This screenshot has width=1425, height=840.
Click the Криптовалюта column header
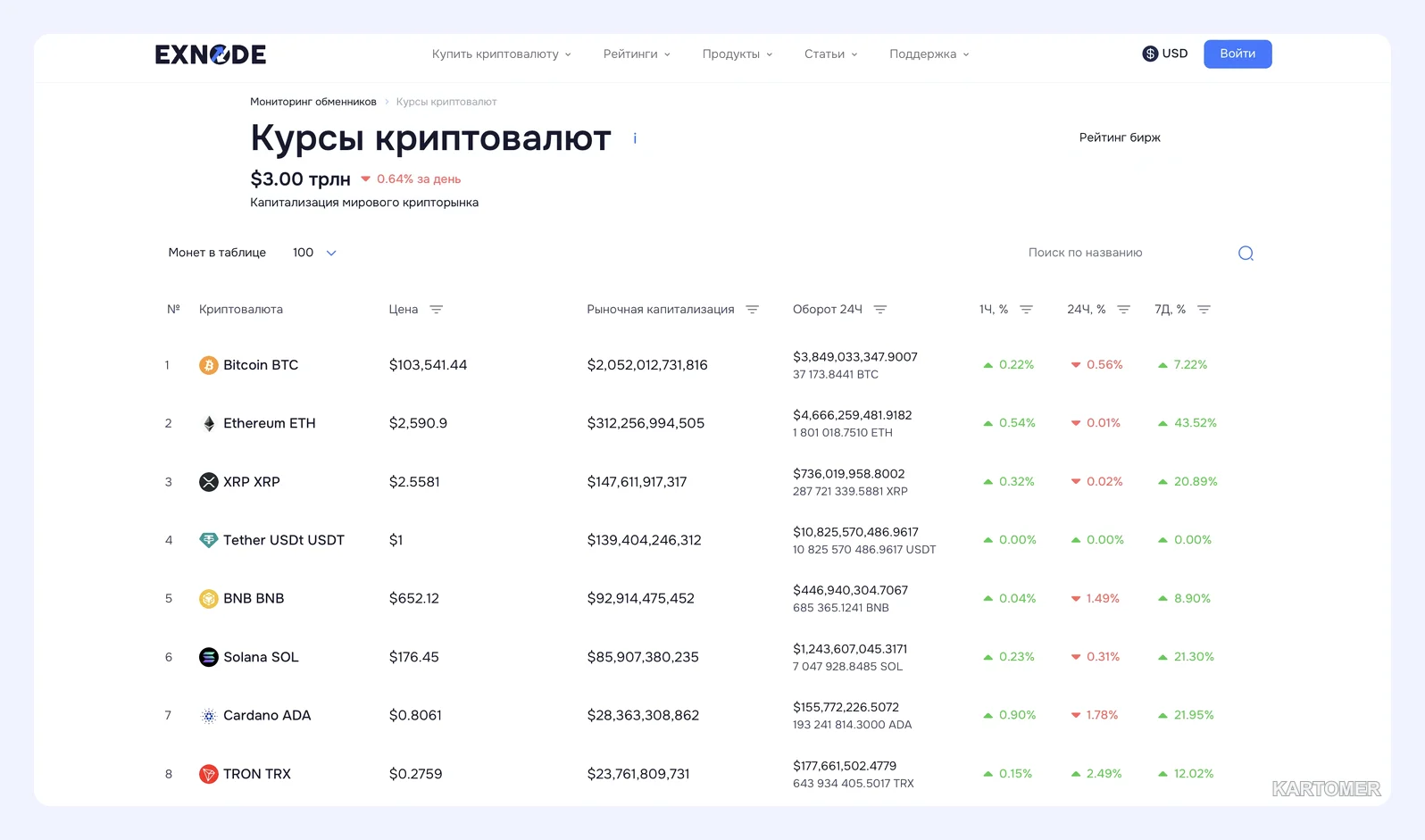click(241, 310)
